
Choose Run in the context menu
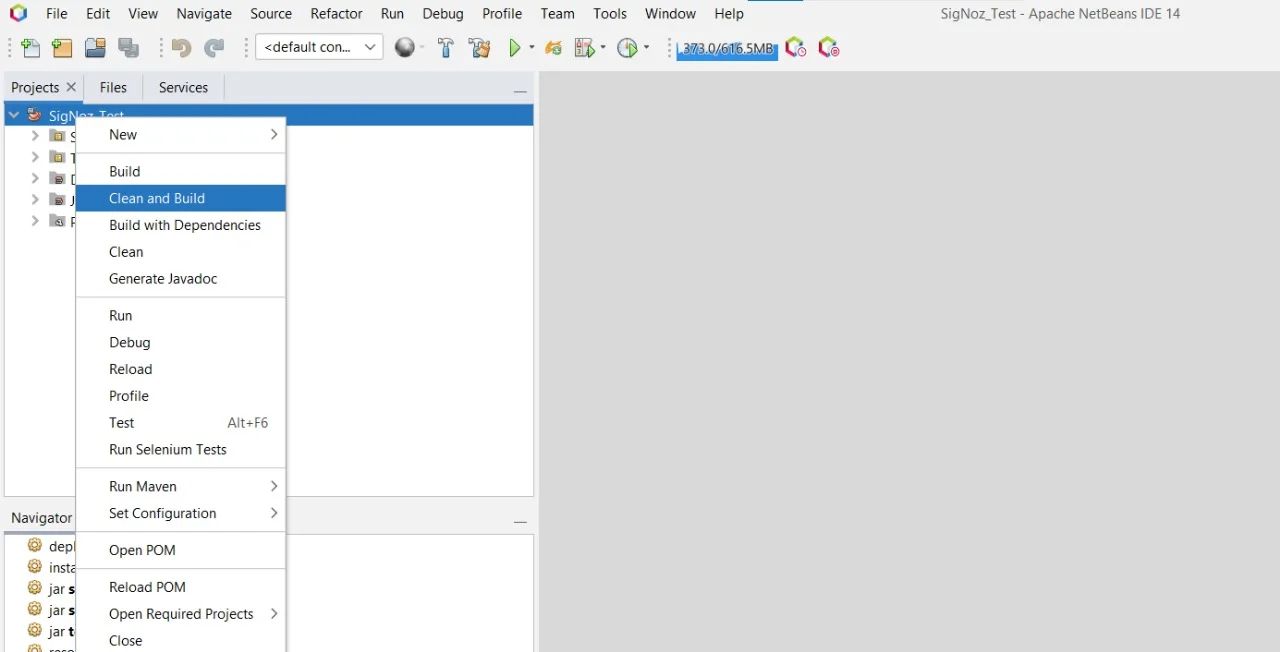pyautogui.click(x=181, y=315)
